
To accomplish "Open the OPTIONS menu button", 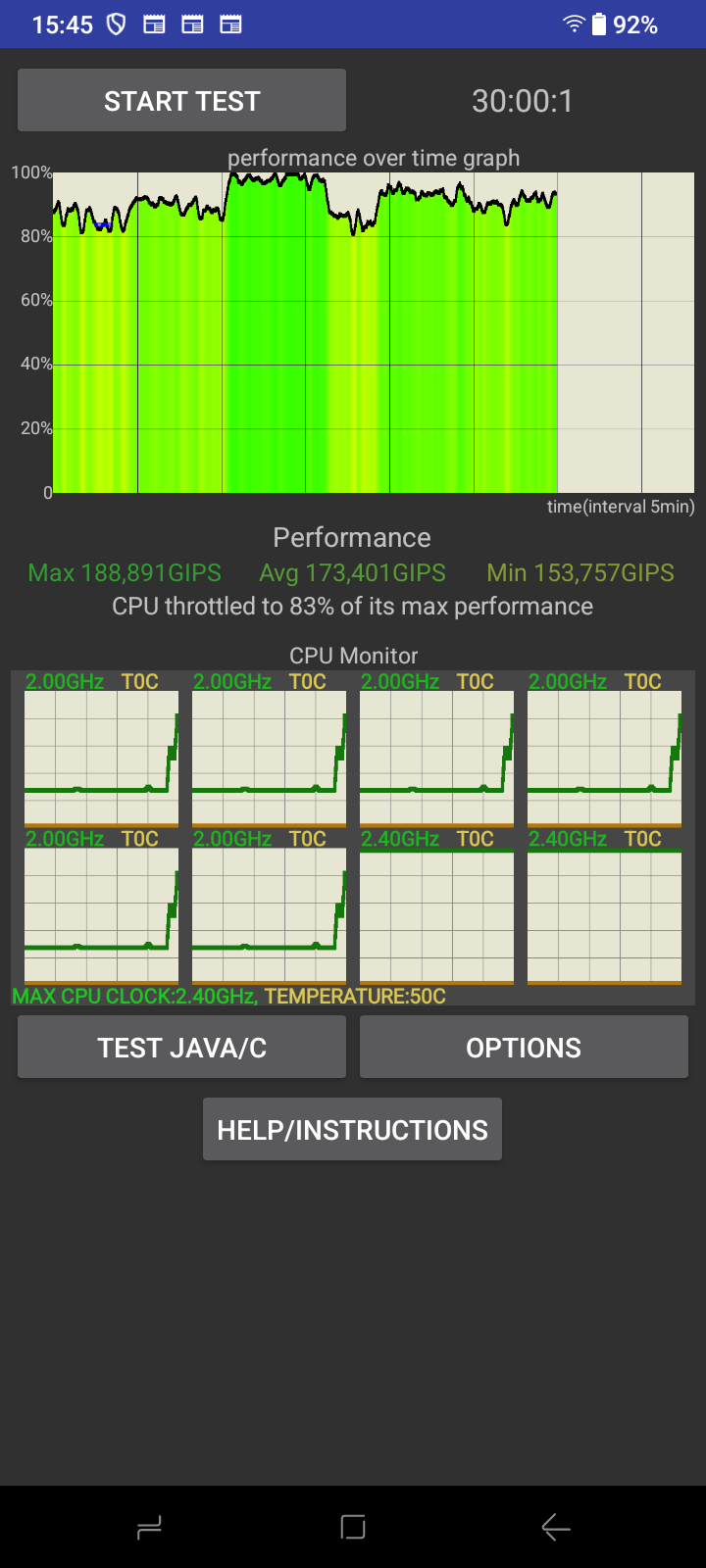I will 524,1047.
